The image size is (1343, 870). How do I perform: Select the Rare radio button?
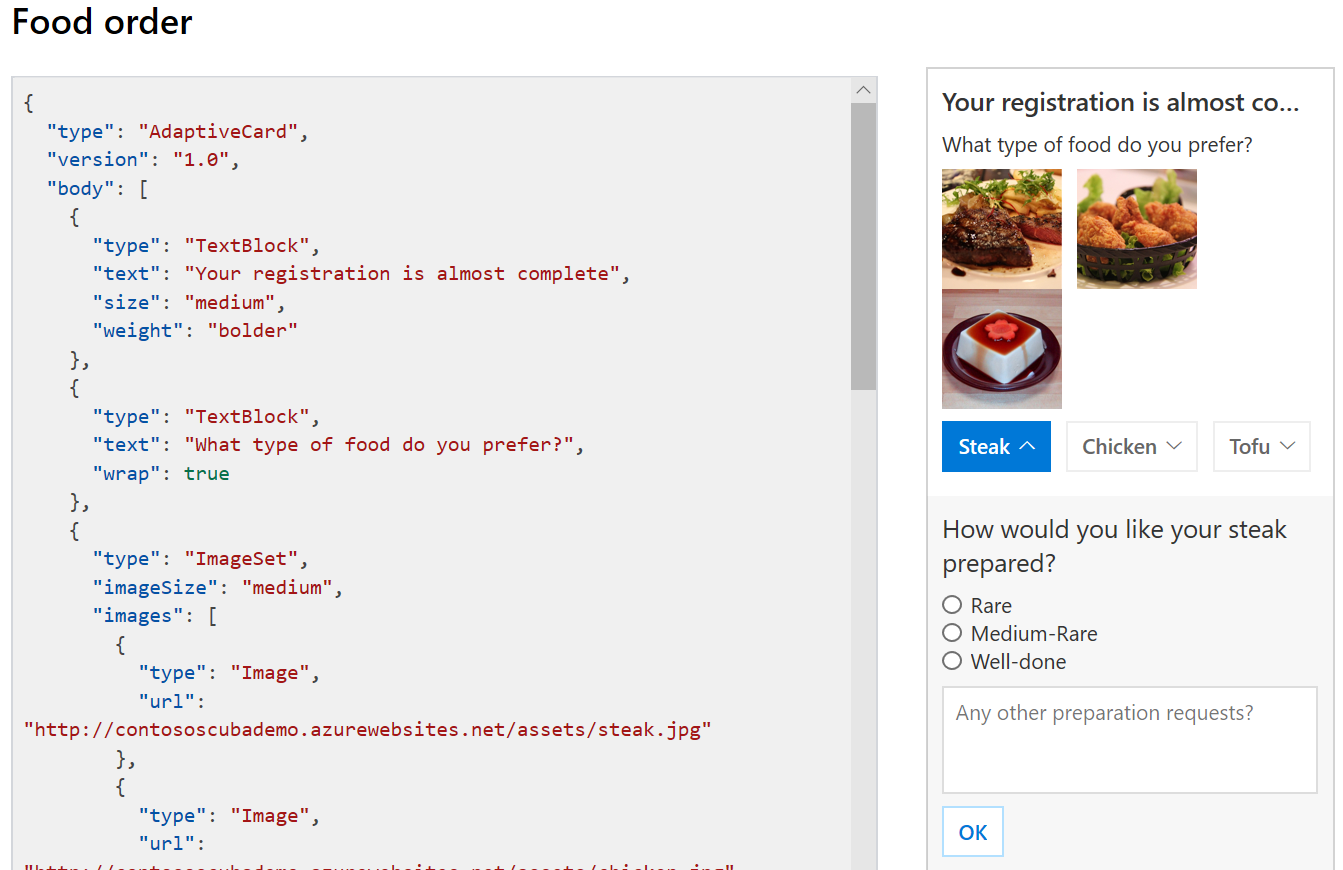tap(952, 605)
